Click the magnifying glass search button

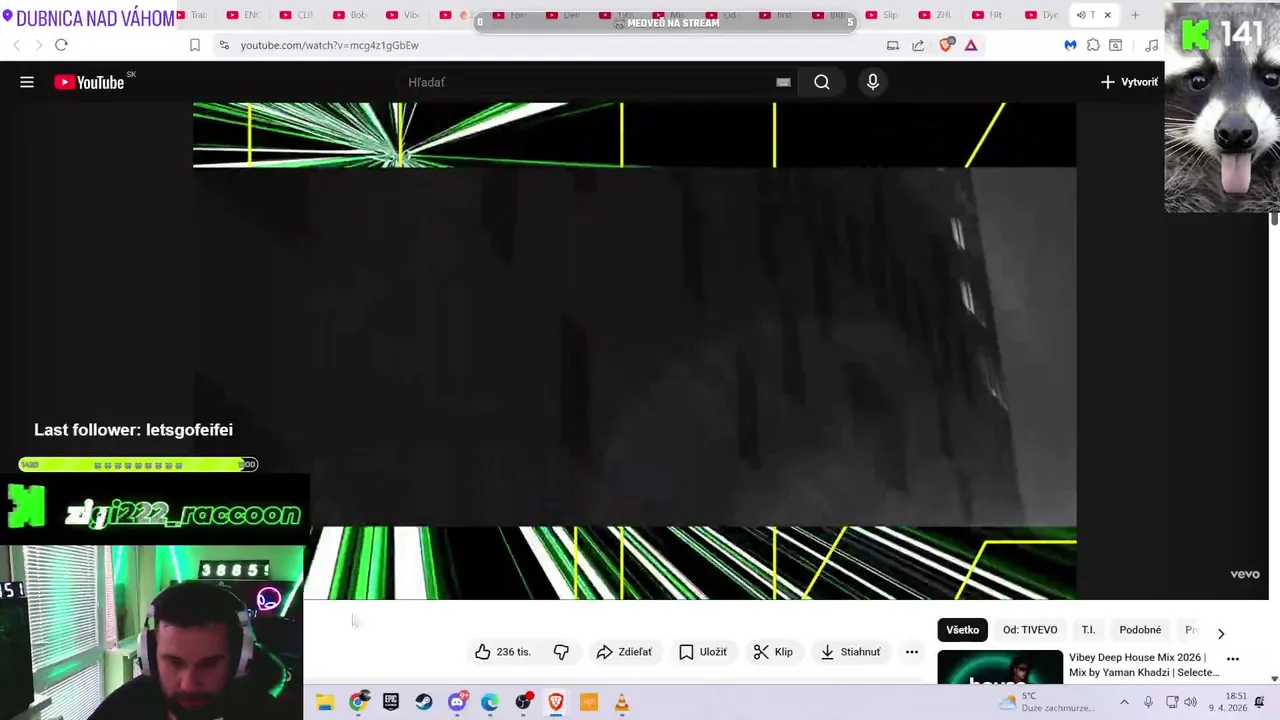pos(822,82)
